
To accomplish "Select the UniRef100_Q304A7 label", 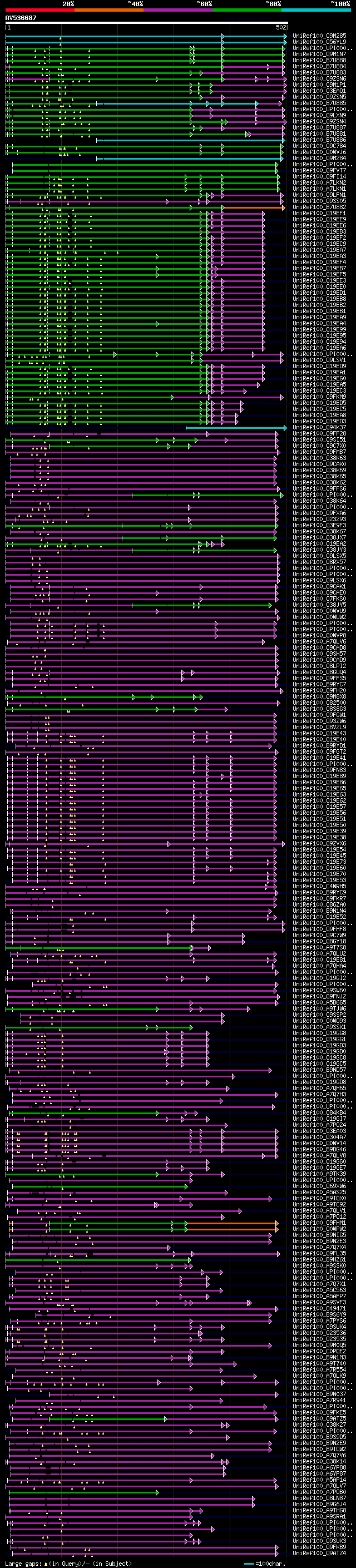I will coord(319,1137).
